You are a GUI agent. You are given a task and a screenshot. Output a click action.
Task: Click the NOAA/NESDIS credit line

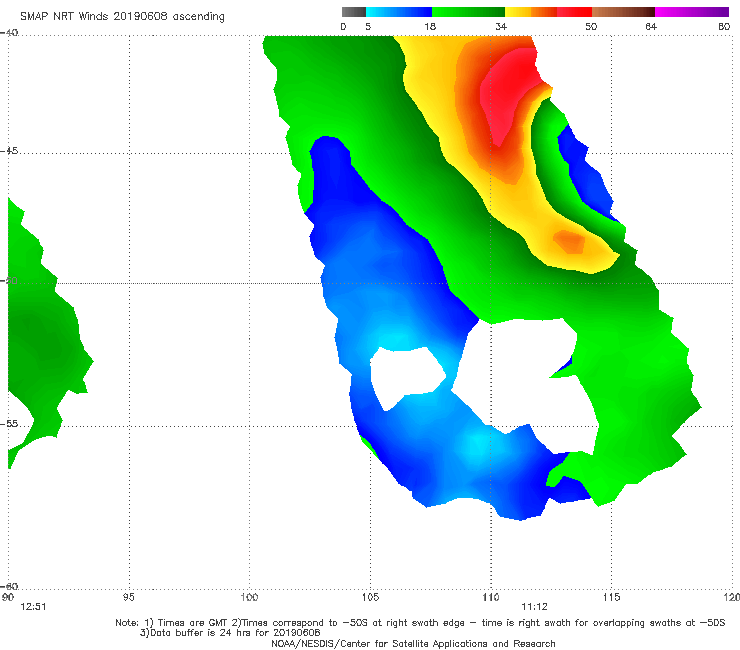[x=413, y=643]
